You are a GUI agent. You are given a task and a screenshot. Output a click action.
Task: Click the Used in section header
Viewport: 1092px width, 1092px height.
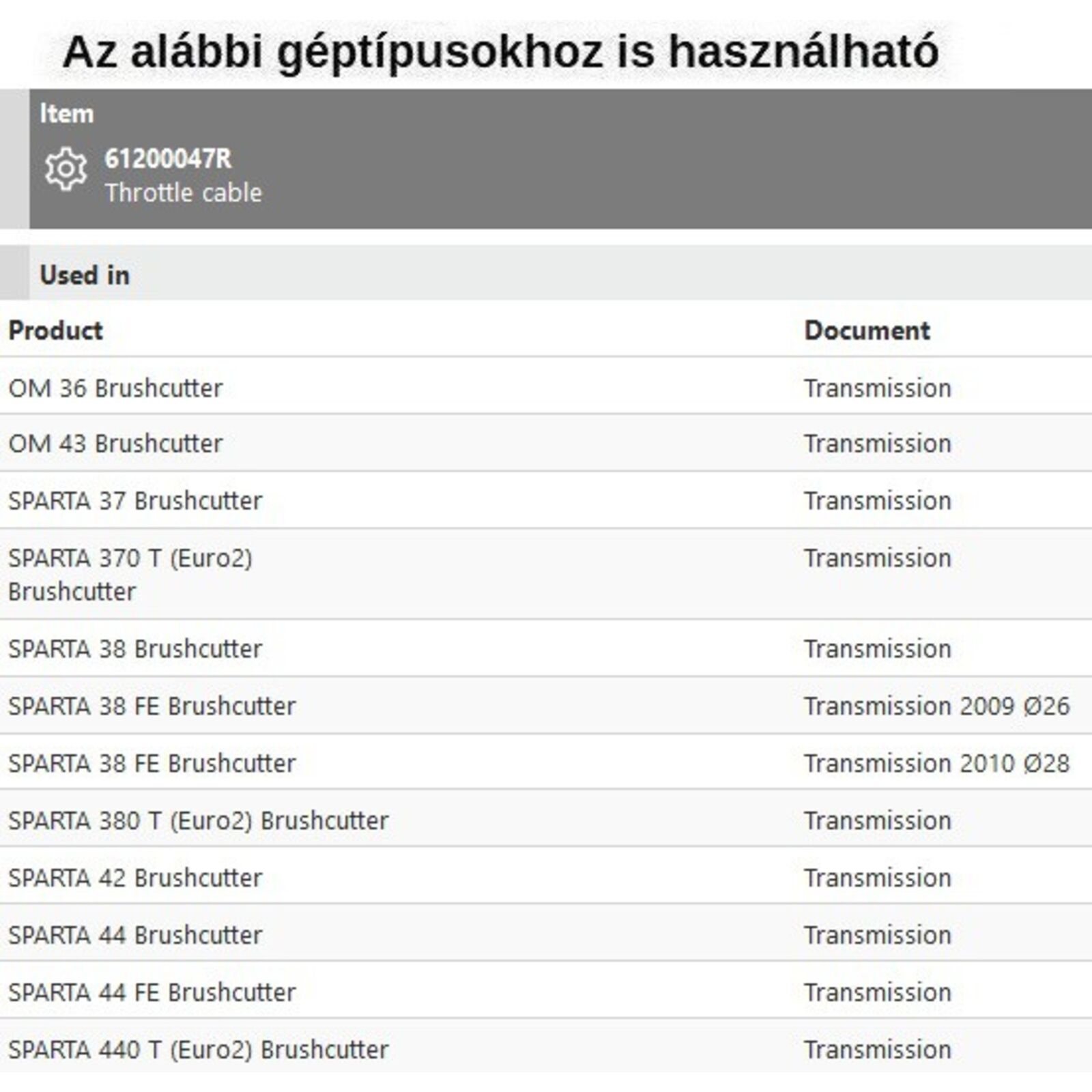pyautogui.click(x=85, y=275)
